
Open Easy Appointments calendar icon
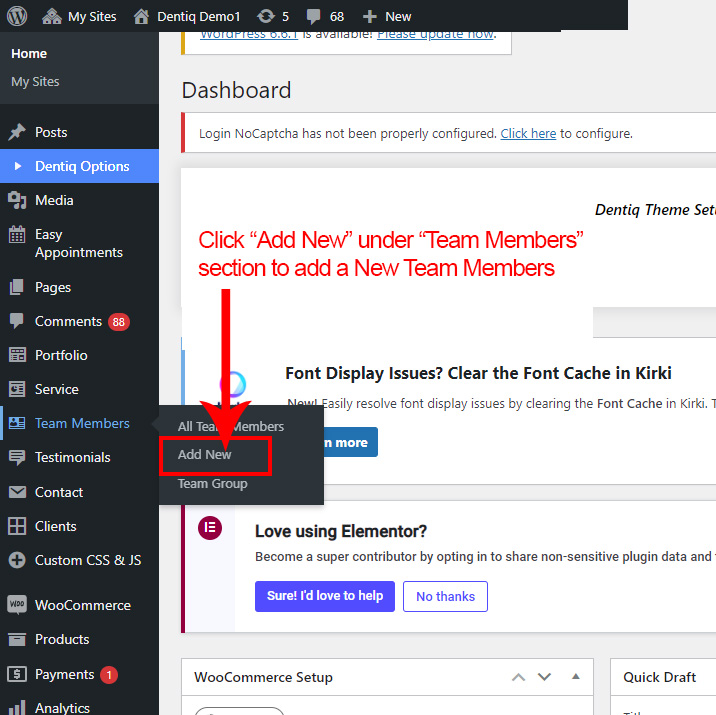(17, 235)
